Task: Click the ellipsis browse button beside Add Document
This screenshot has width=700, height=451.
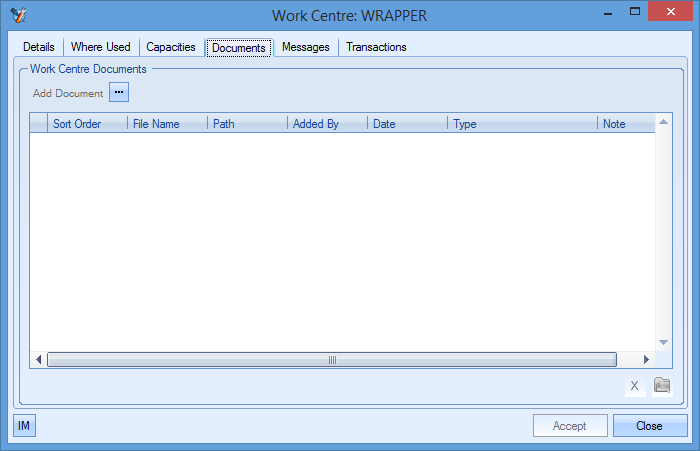Action: [x=119, y=93]
